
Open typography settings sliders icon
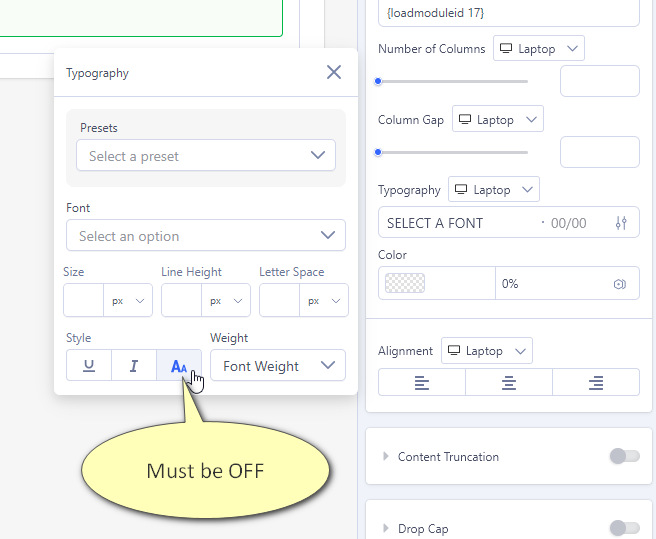pyautogui.click(x=621, y=223)
